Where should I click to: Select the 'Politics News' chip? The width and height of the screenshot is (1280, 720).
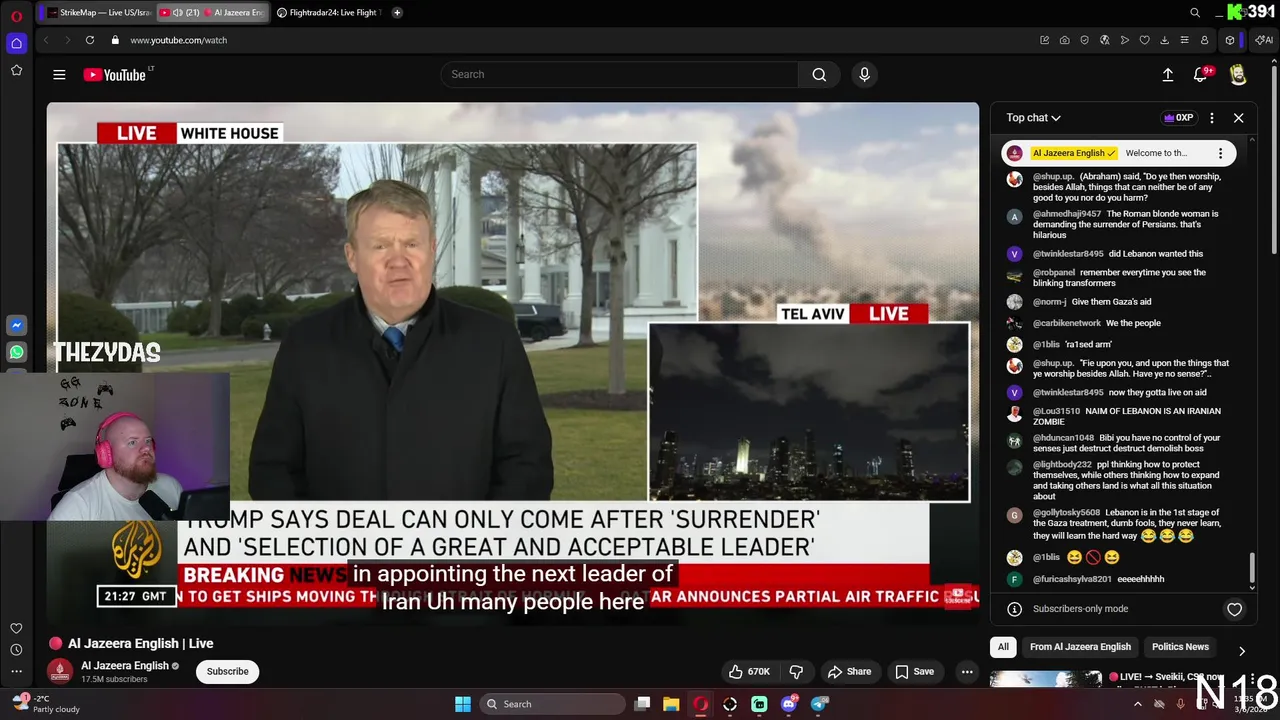point(1180,647)
